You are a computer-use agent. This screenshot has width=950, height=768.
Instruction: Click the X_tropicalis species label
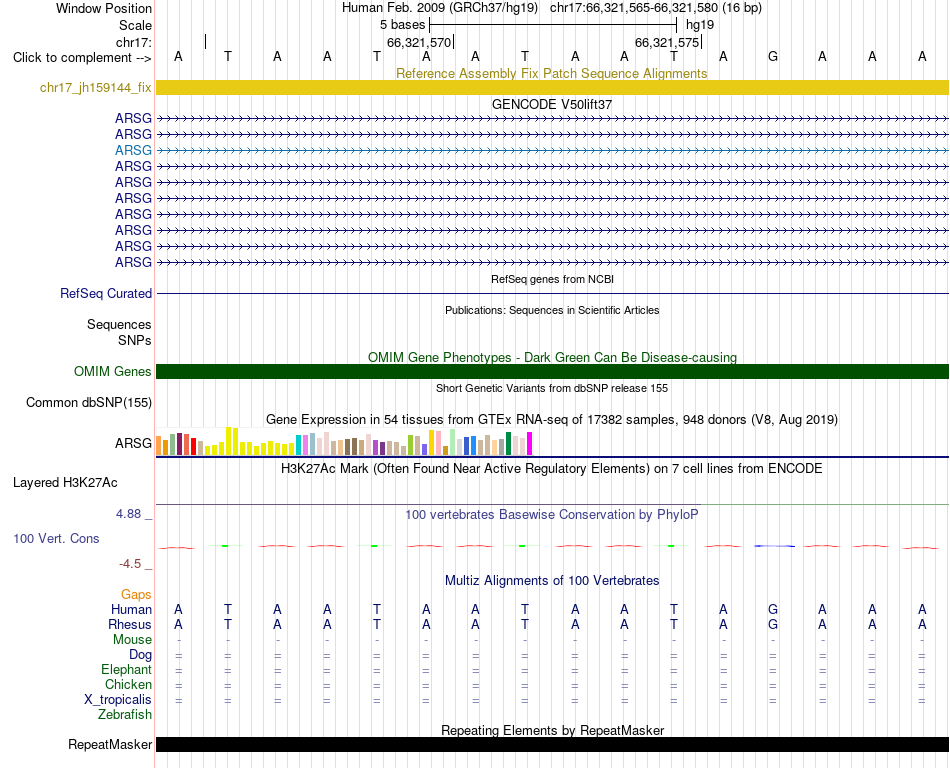click(x=118, y=700)
